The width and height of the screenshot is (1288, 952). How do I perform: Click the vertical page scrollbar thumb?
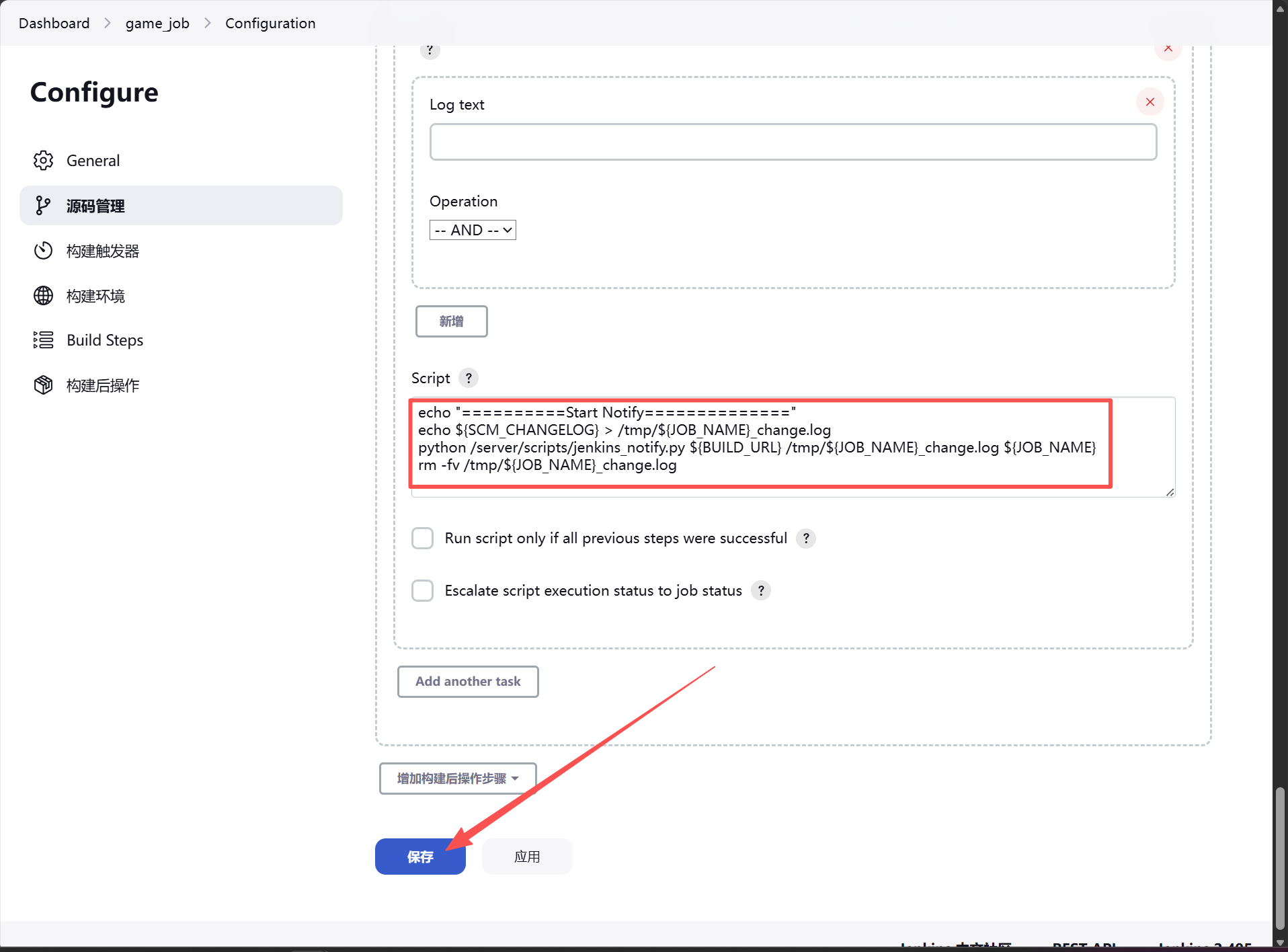tap(1280, 858)
